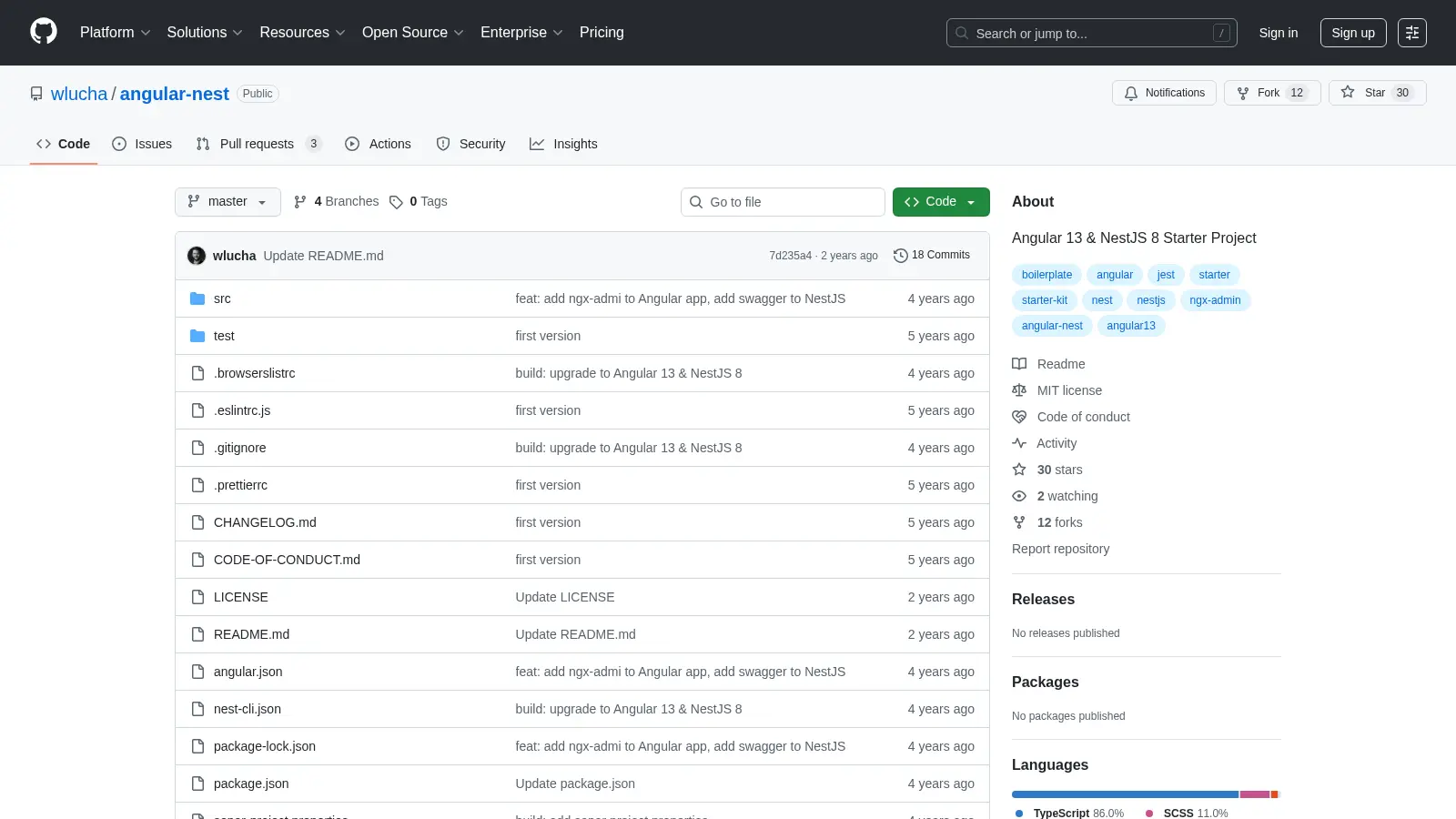Expand the Resources menu
This screenshot has height=819, width=1456.
tap(302, 32)
